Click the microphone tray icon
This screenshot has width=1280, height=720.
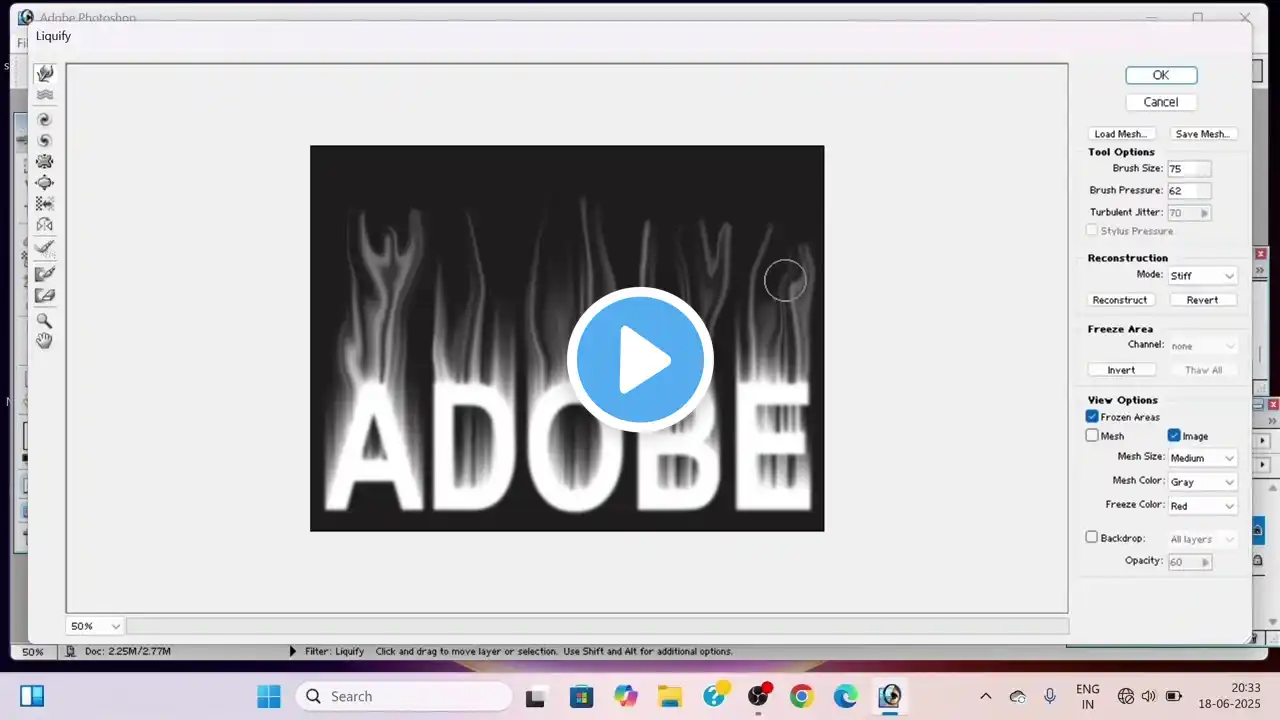point(1050,696)
